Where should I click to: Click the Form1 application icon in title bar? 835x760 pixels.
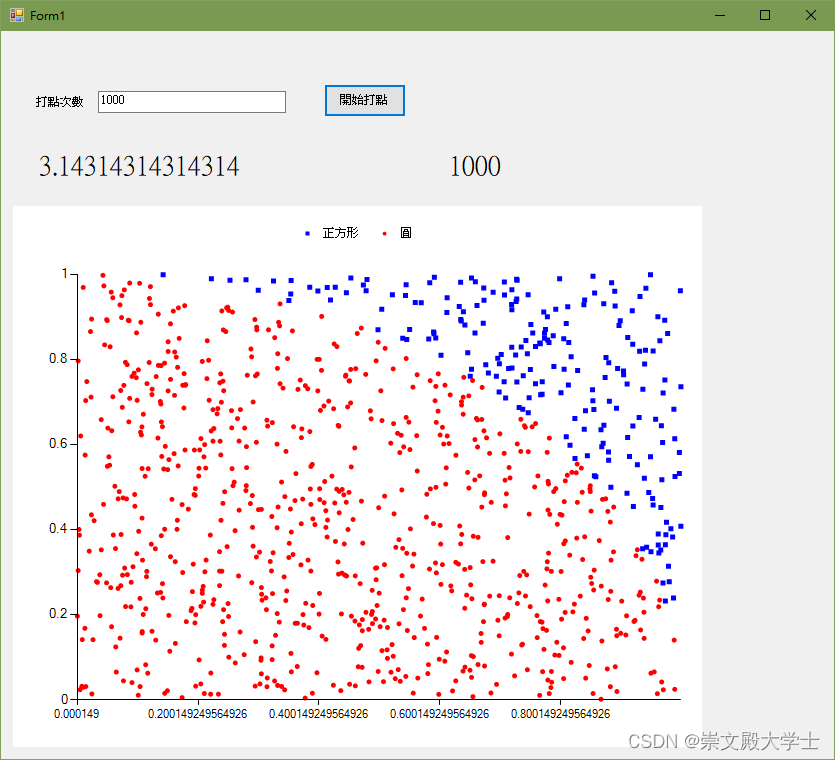(x=17, y=15)
